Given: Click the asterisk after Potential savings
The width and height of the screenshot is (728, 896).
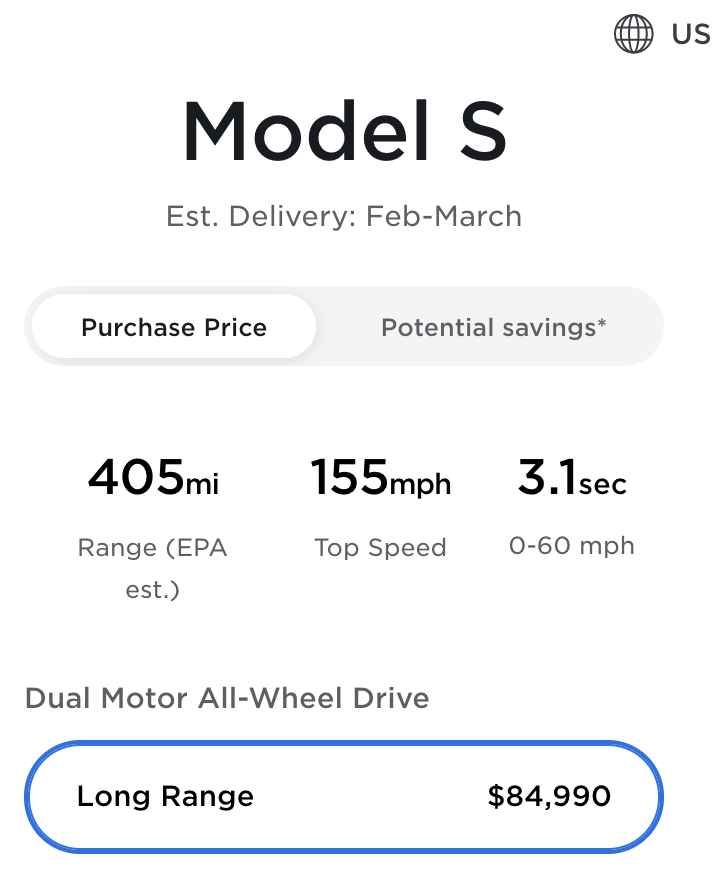Looking at the screenshot, I should tap(602, 324).
